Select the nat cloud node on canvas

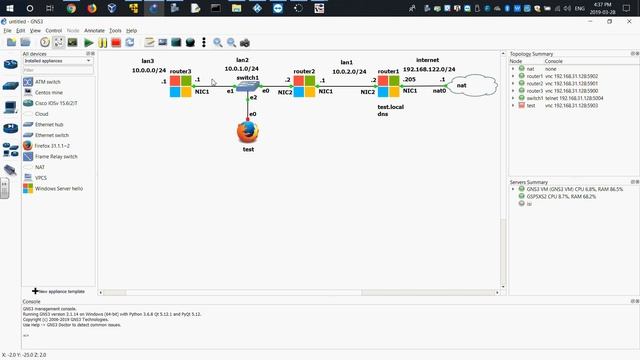tap(473, 85)
